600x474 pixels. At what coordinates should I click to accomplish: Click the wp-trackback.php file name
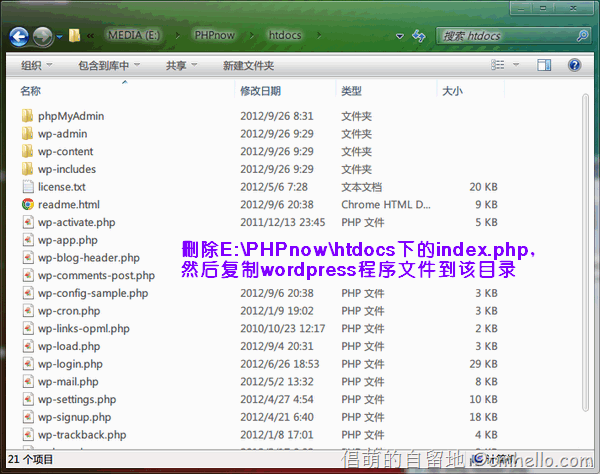coord(82,435)
